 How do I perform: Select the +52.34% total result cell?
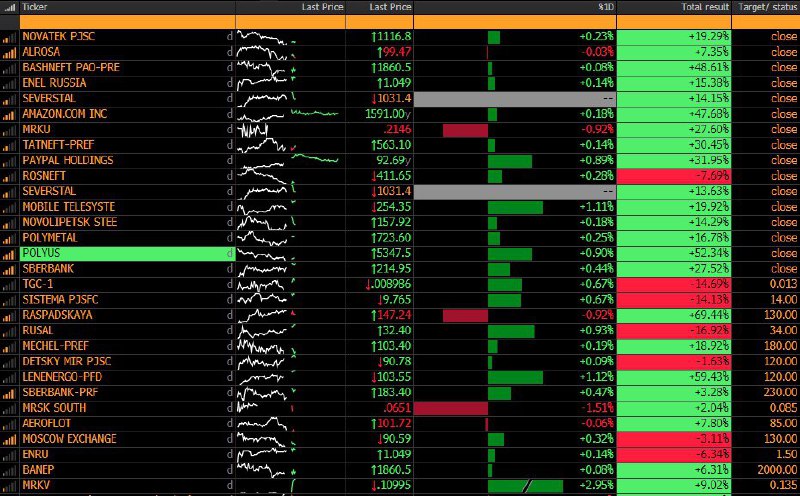pyautogui.click(x=674, y=253)
